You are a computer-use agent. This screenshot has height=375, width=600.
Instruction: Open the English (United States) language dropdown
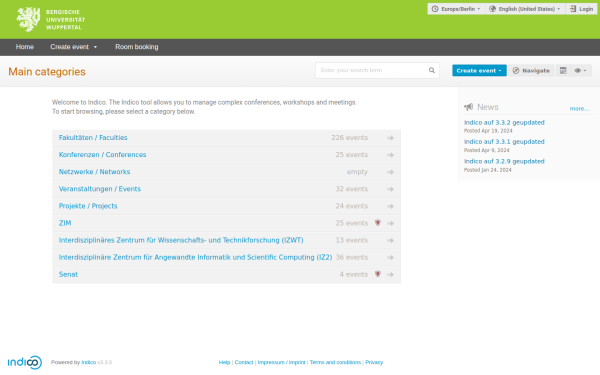click(526, 9)
